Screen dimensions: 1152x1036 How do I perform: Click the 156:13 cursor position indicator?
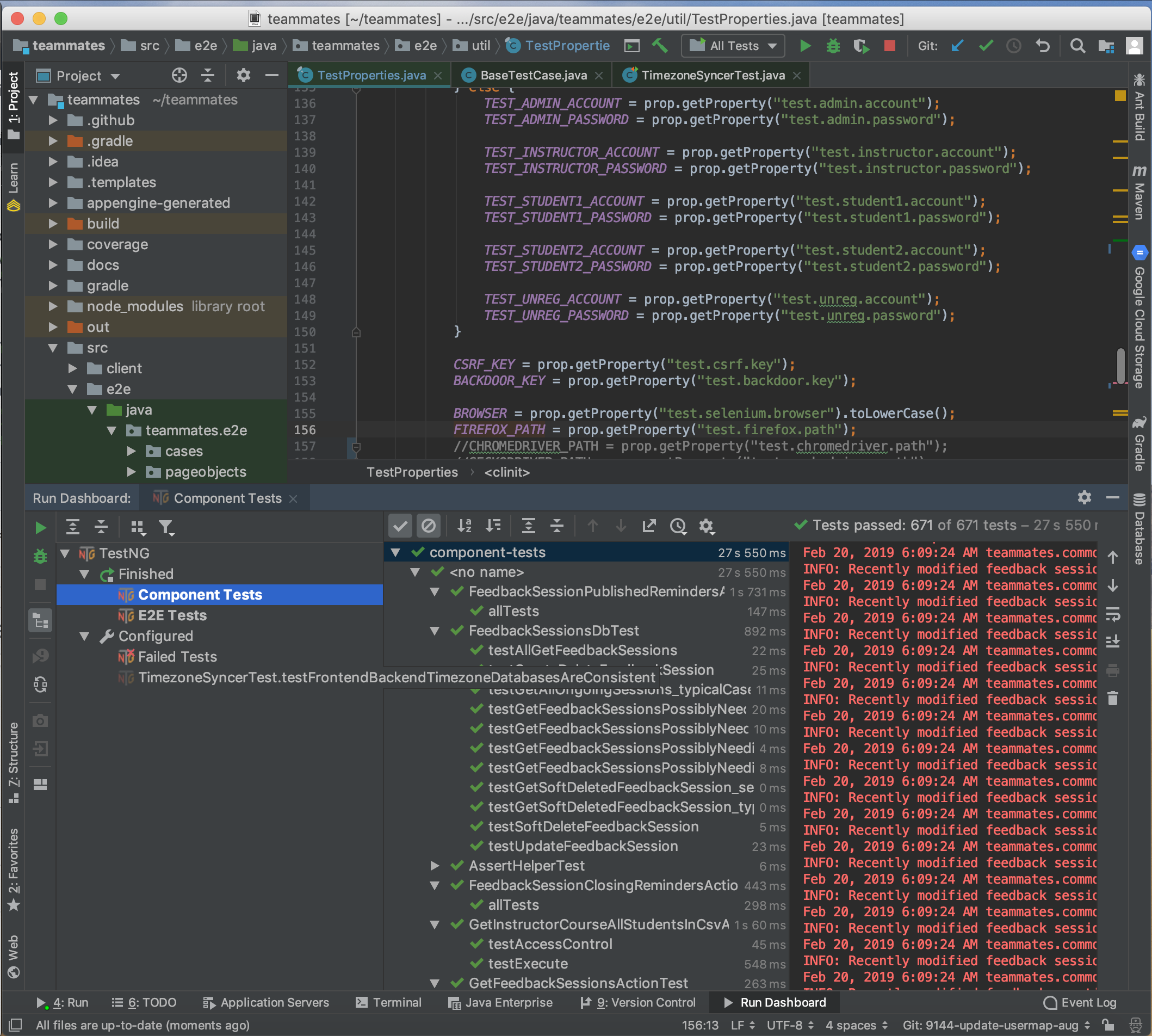point(699,1025)
